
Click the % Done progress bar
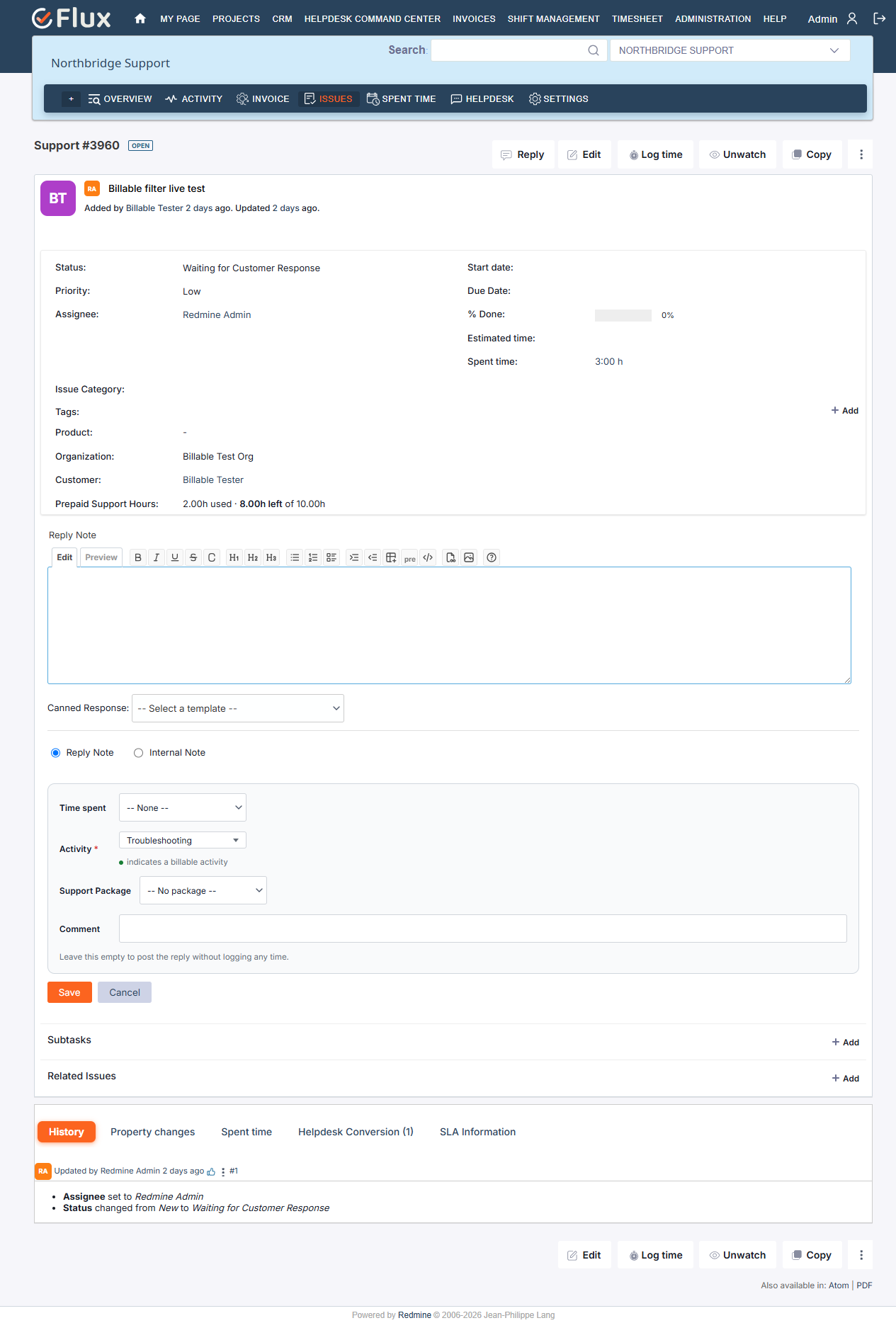pyautogui.click(x=623, y=315)
